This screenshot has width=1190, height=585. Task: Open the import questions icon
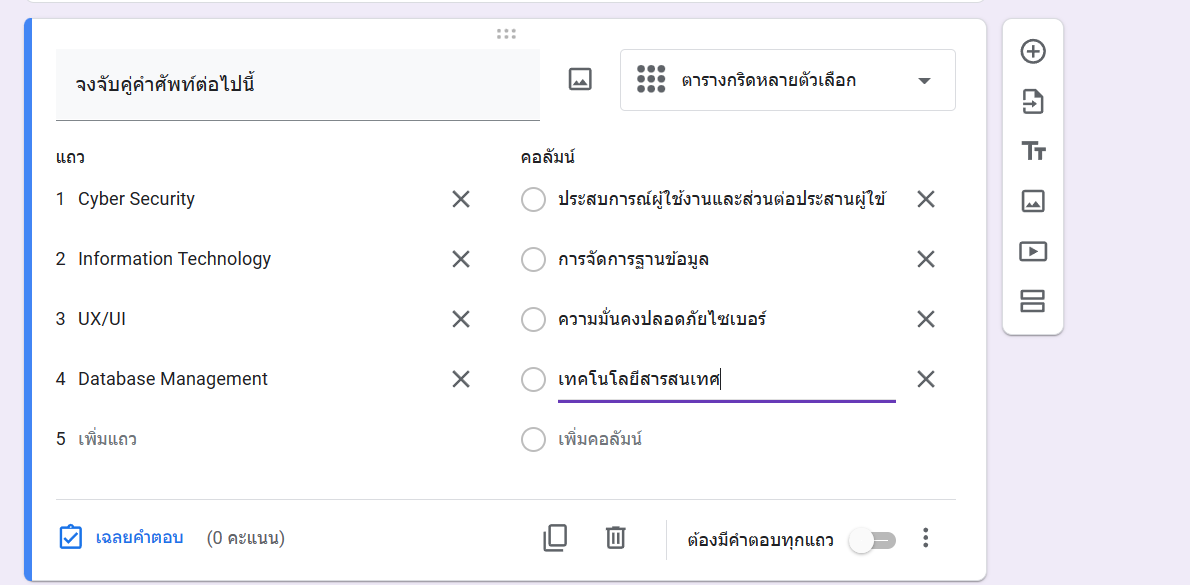[x=1034, y=101]
